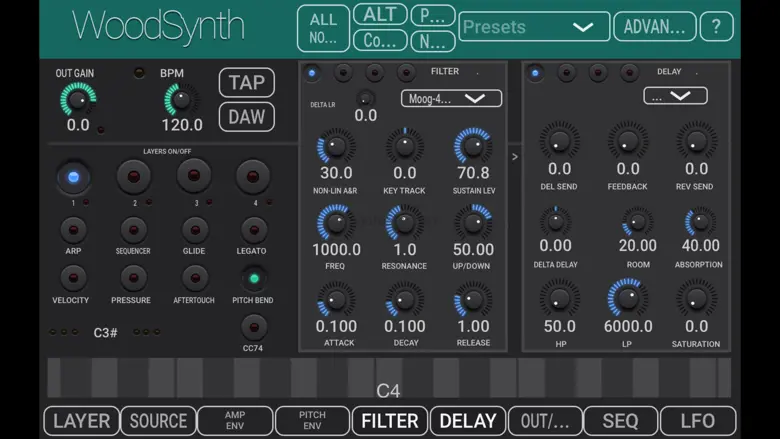This screenshot has height=439, width=780.
Task: Click the delay SATURATION knob
Action: (696, 298)
